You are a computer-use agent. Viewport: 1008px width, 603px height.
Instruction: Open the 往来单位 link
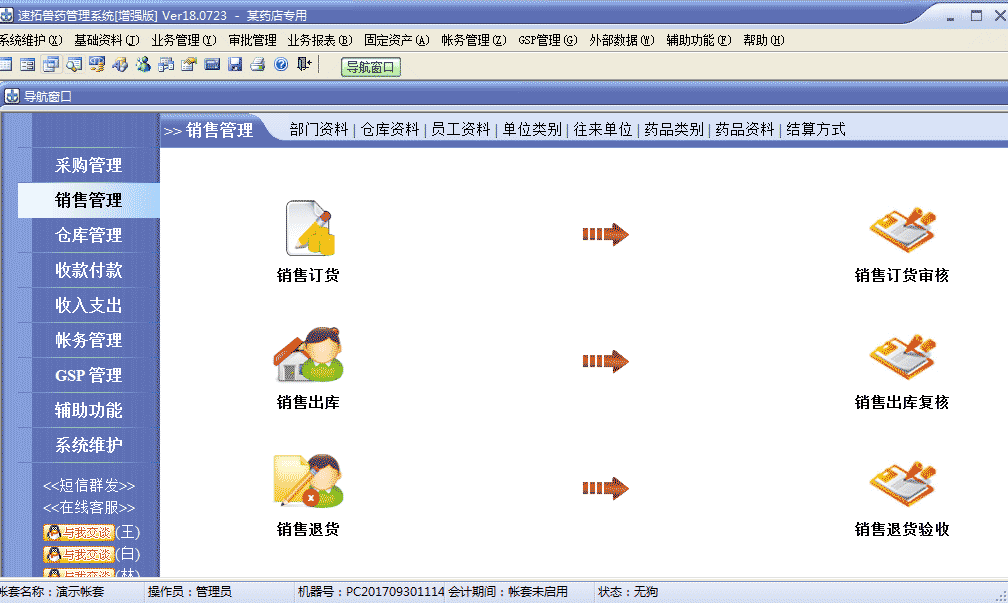pyautogui.click(x=603, y=129)
